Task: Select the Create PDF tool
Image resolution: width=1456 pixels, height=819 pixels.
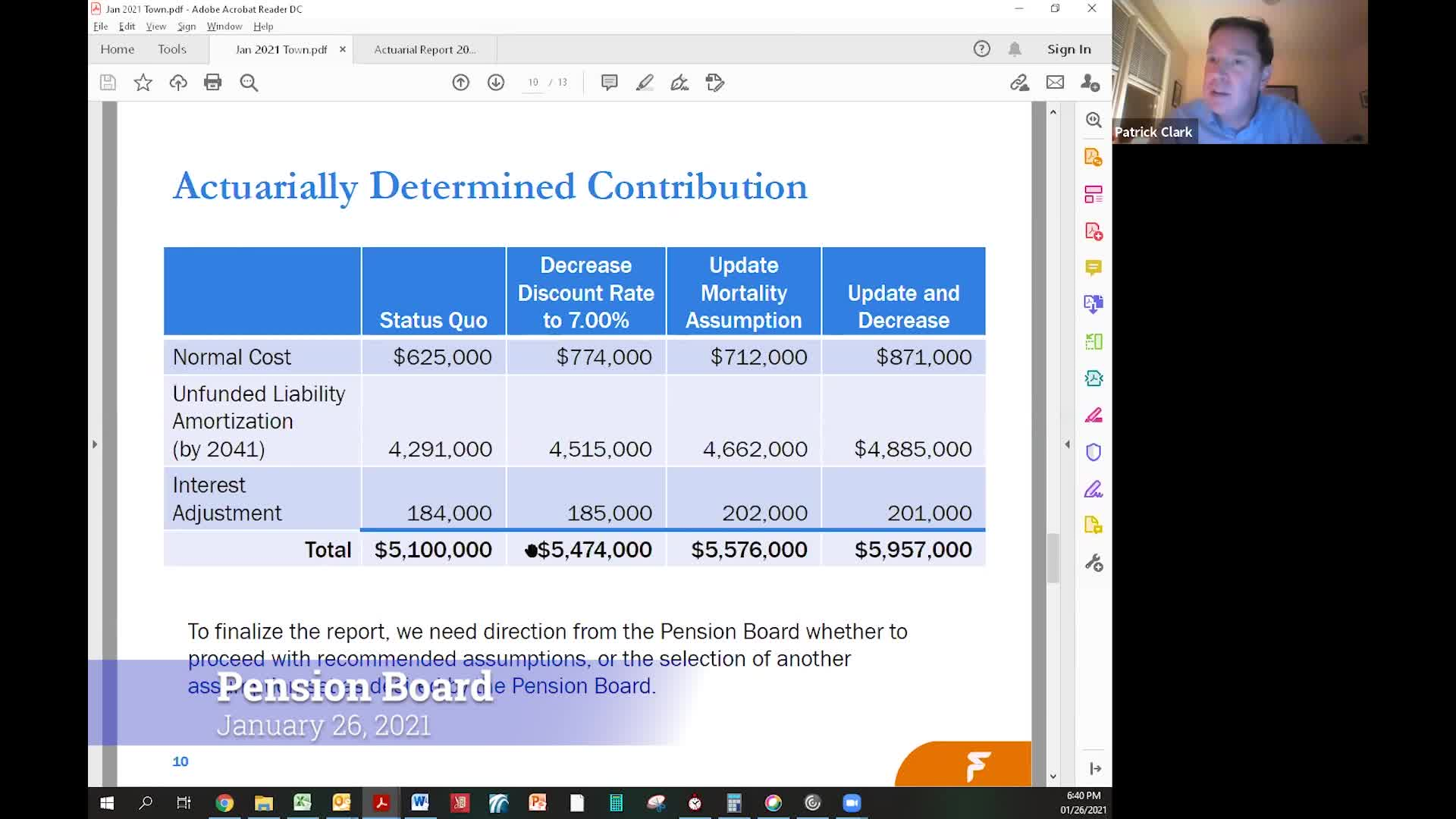Action: [x=1093, y=231]
